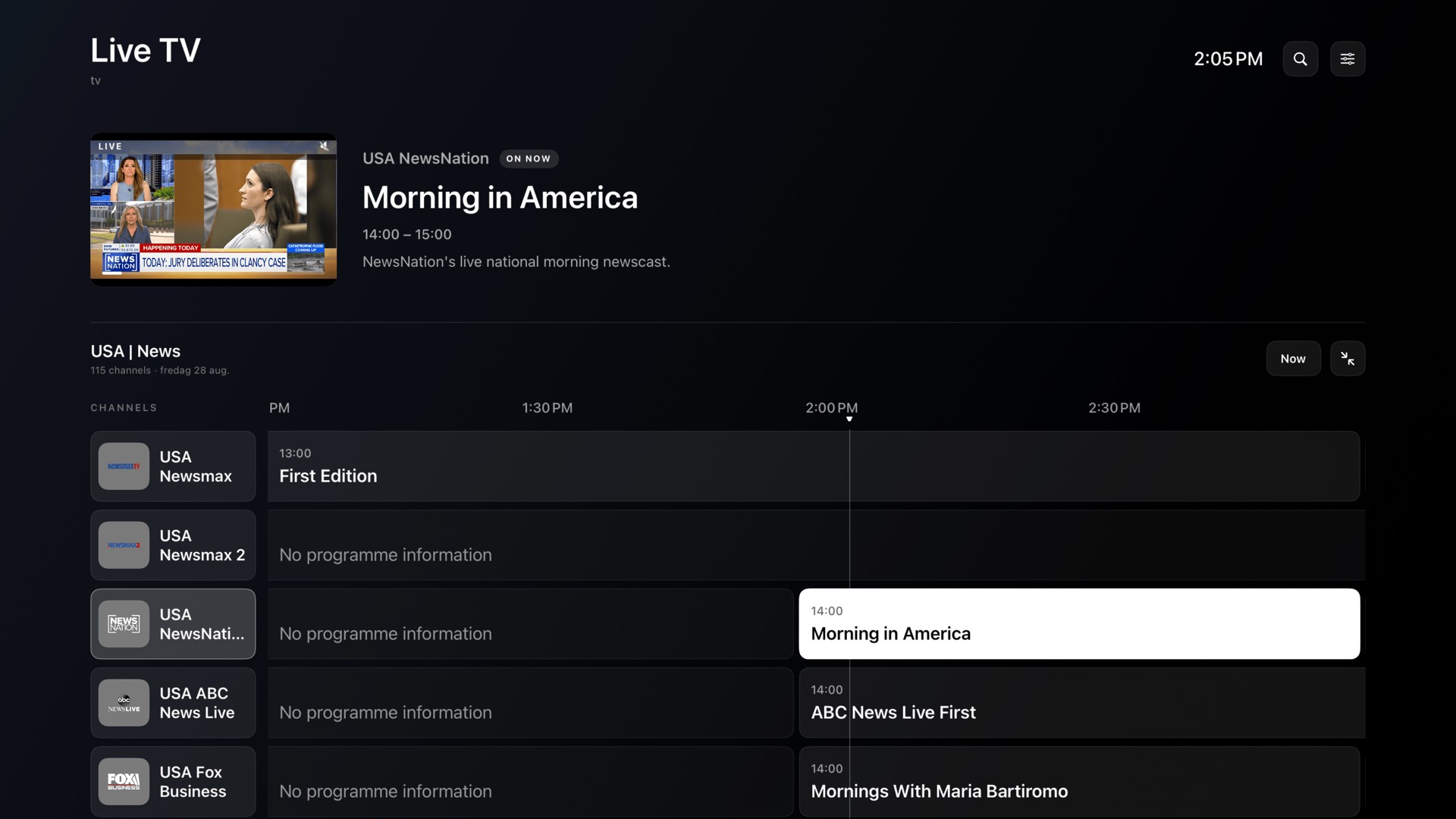
Task: Click the Fox Business channel logo
Action: coord(124,782)
